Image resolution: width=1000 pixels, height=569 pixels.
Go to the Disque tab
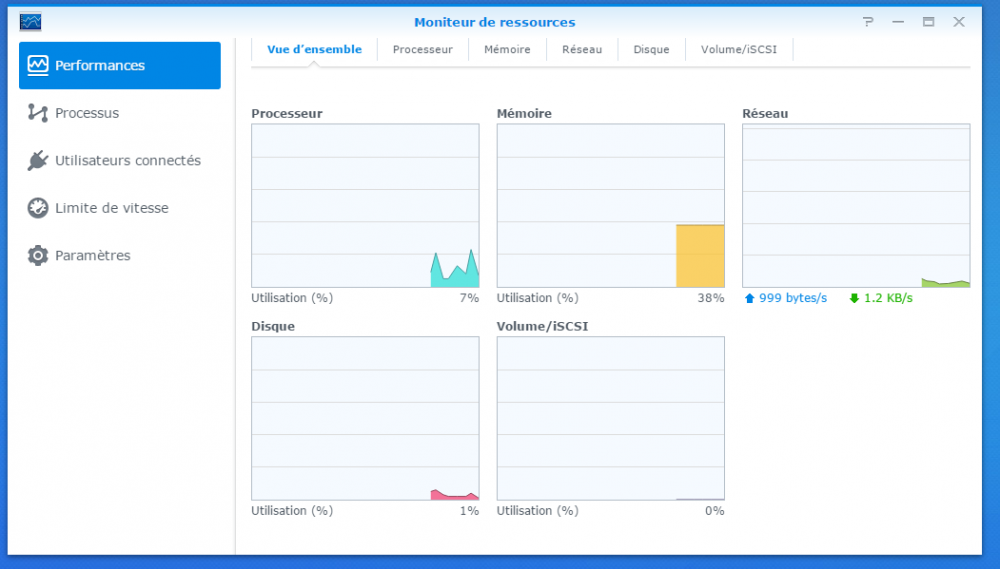651,49
